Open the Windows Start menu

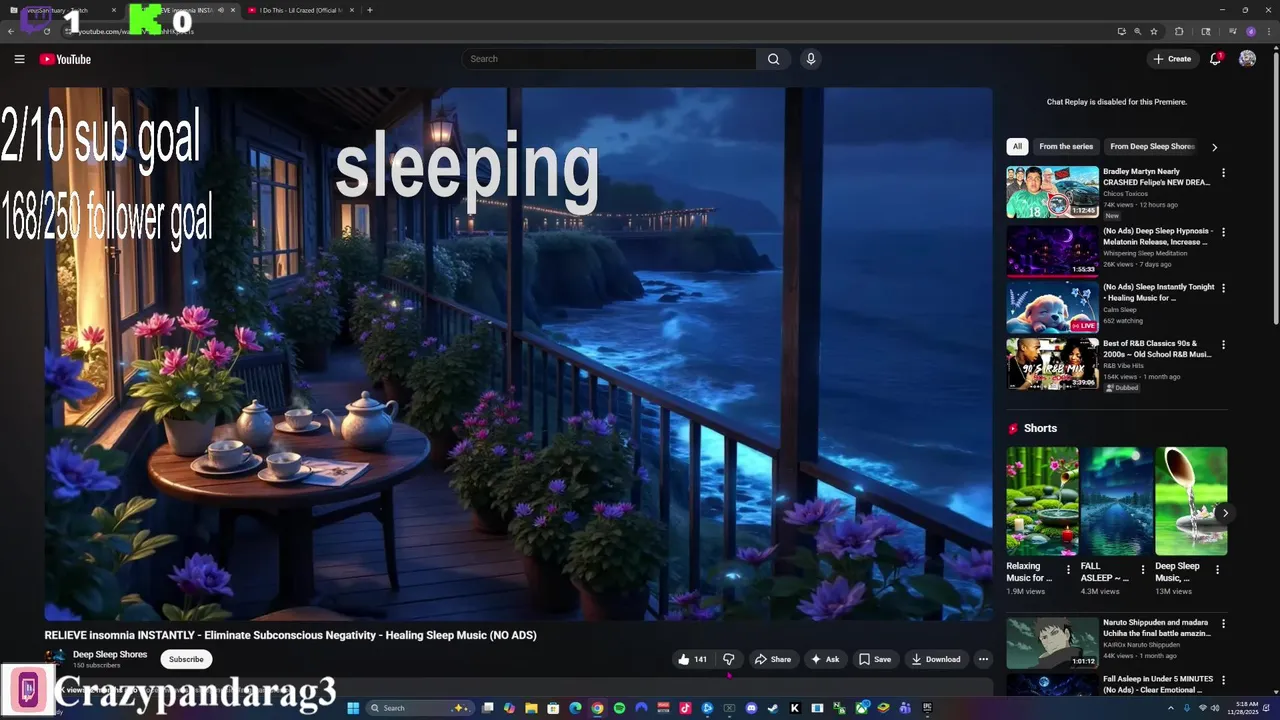pos(353,708)
